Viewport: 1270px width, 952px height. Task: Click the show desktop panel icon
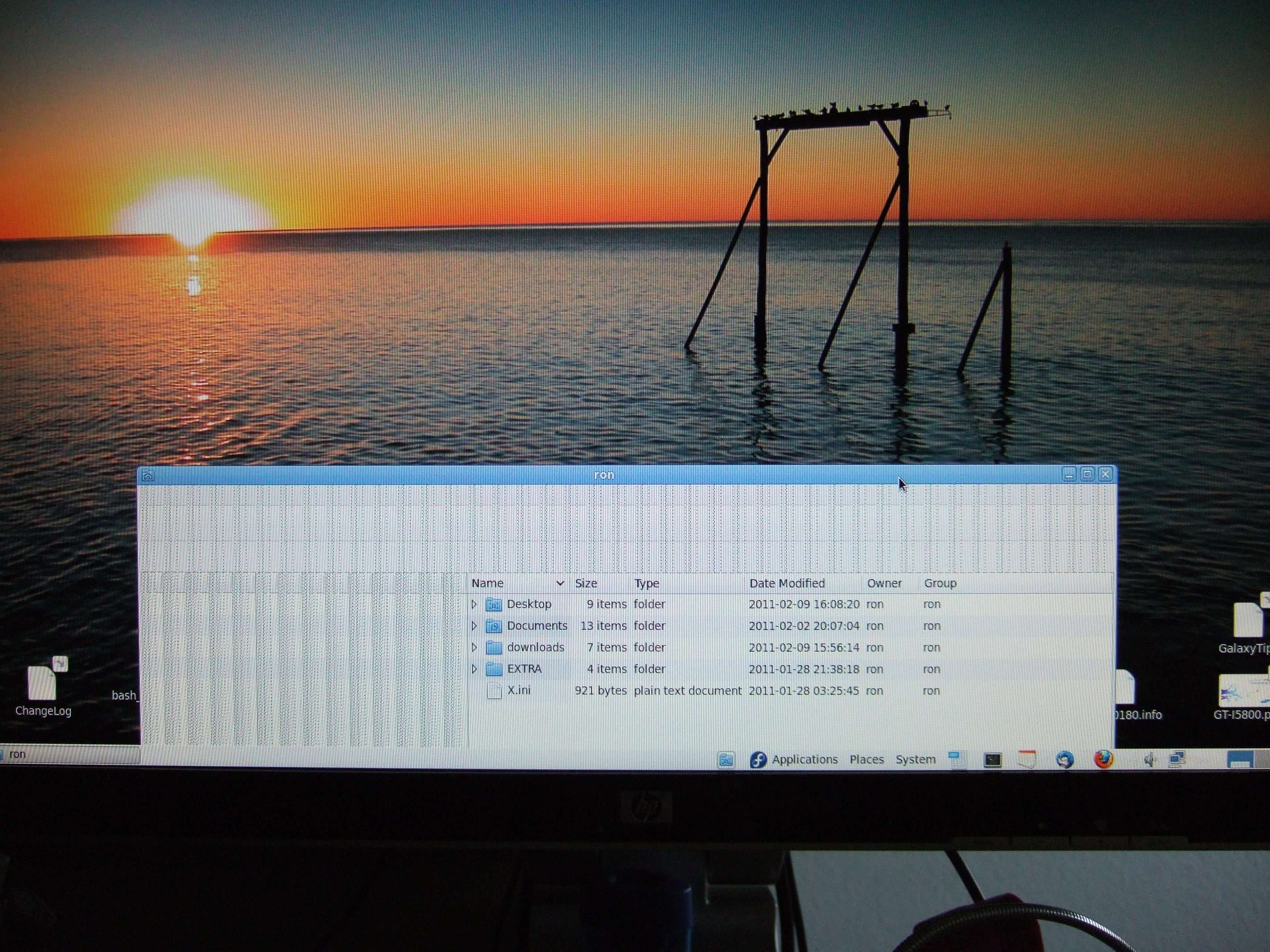click(x=726, y=760)
